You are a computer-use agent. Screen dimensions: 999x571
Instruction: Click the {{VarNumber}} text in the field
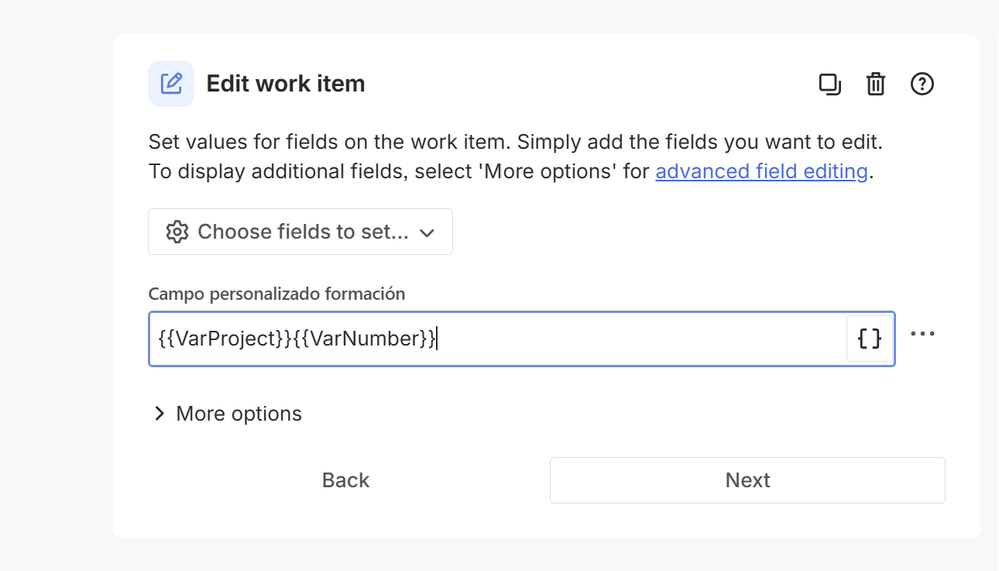[x=364, y=338]
